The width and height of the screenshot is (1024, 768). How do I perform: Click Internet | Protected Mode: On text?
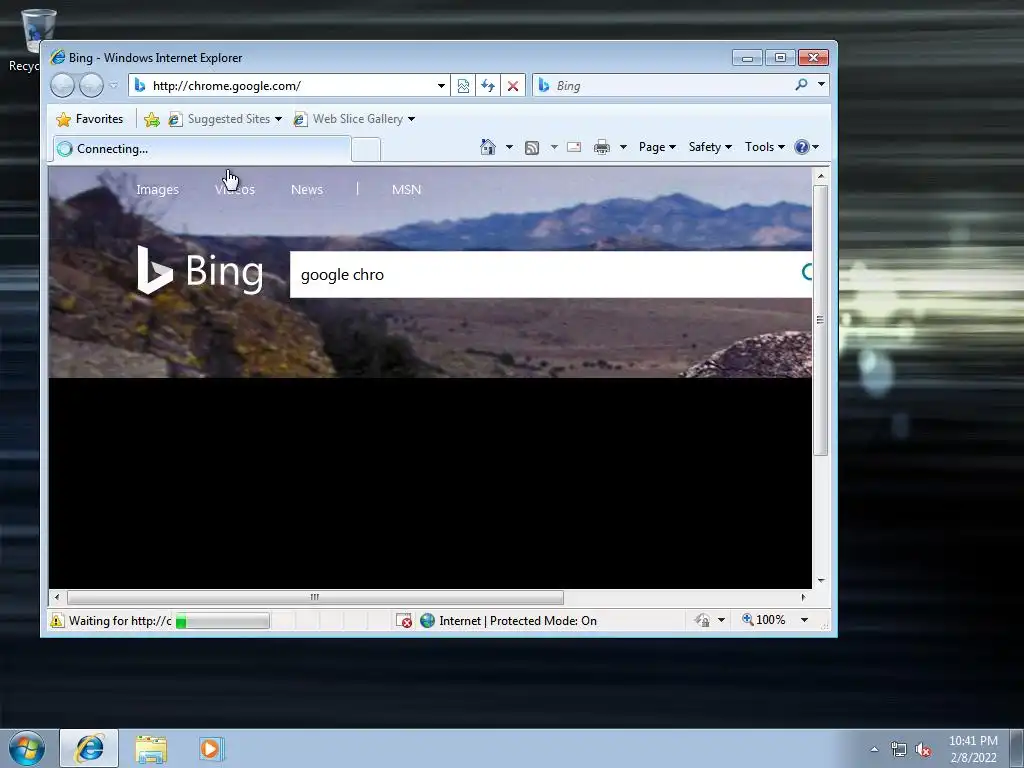coord(518,620)
